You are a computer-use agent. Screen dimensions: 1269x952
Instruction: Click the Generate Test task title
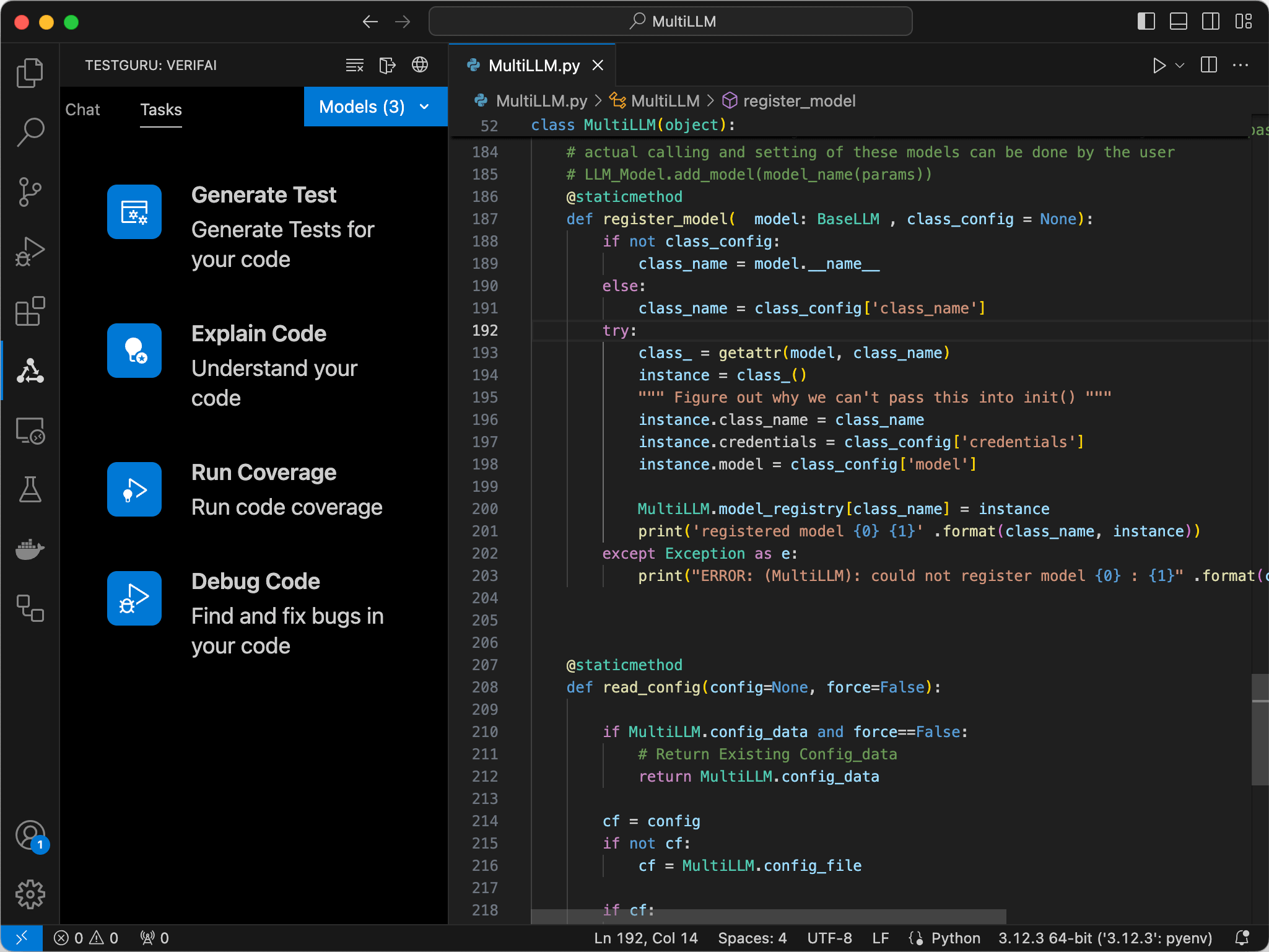(264, 195)
